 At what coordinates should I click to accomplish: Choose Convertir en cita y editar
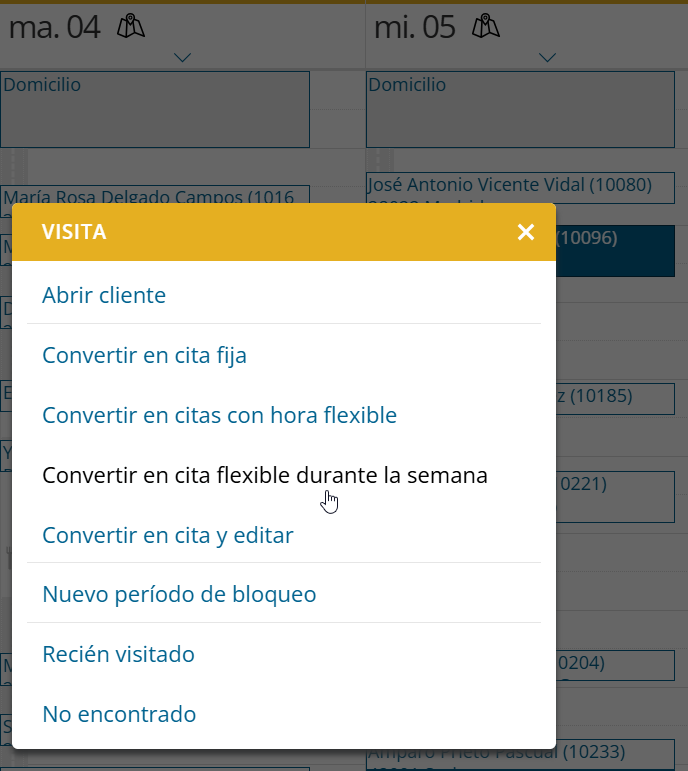[x=167, y=535]
